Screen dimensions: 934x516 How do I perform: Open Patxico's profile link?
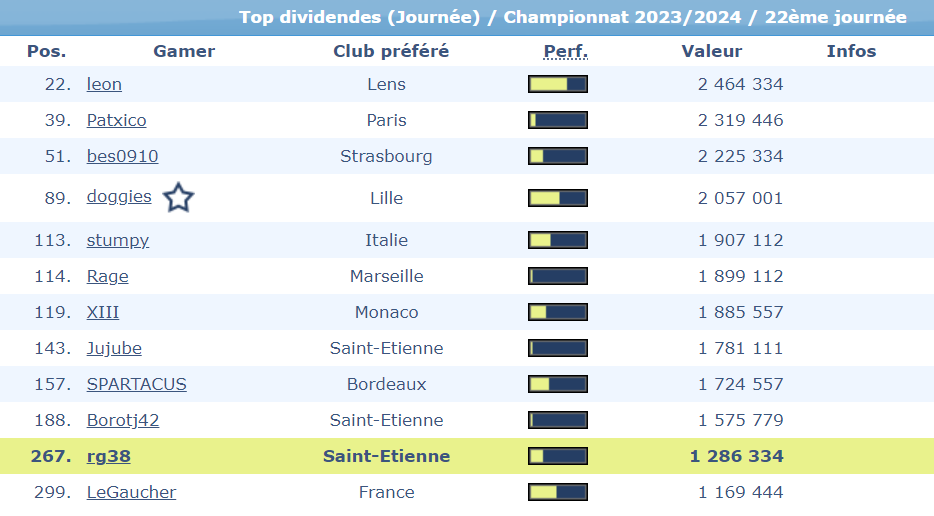[116, 120]
